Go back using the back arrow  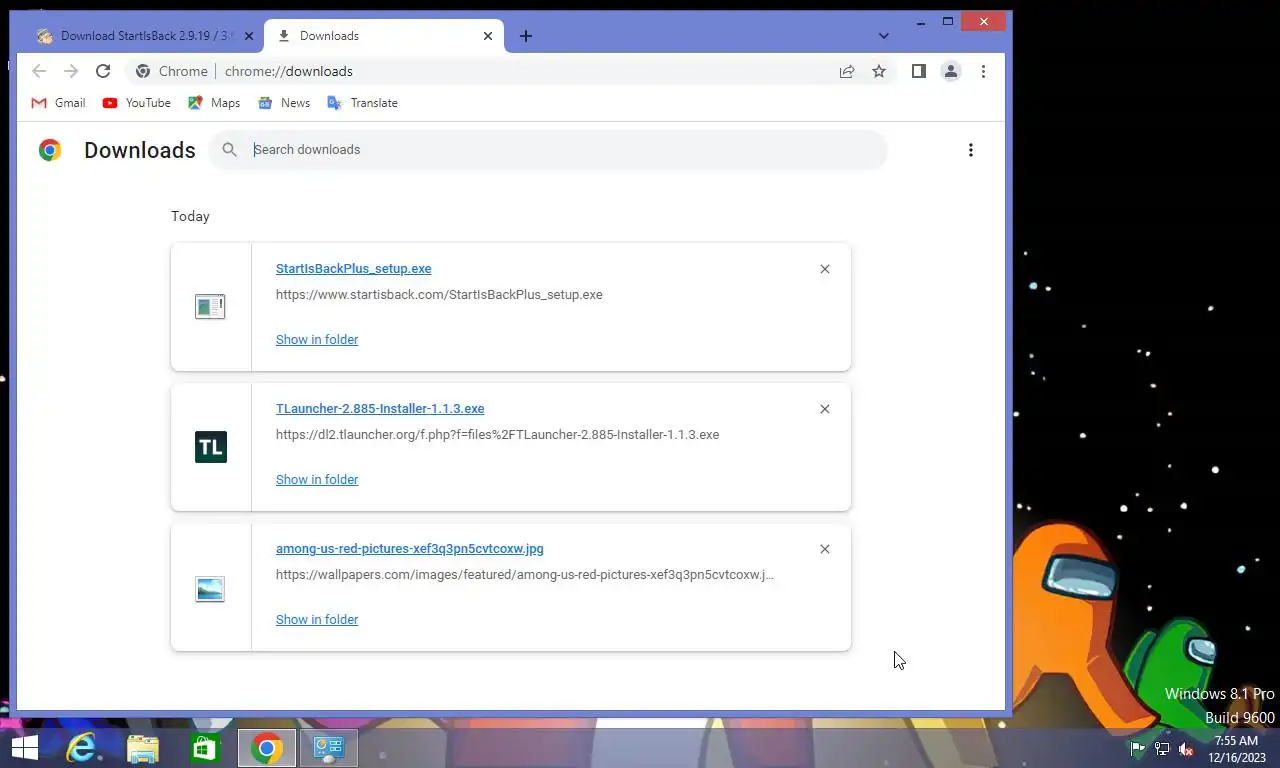point(39,71)
